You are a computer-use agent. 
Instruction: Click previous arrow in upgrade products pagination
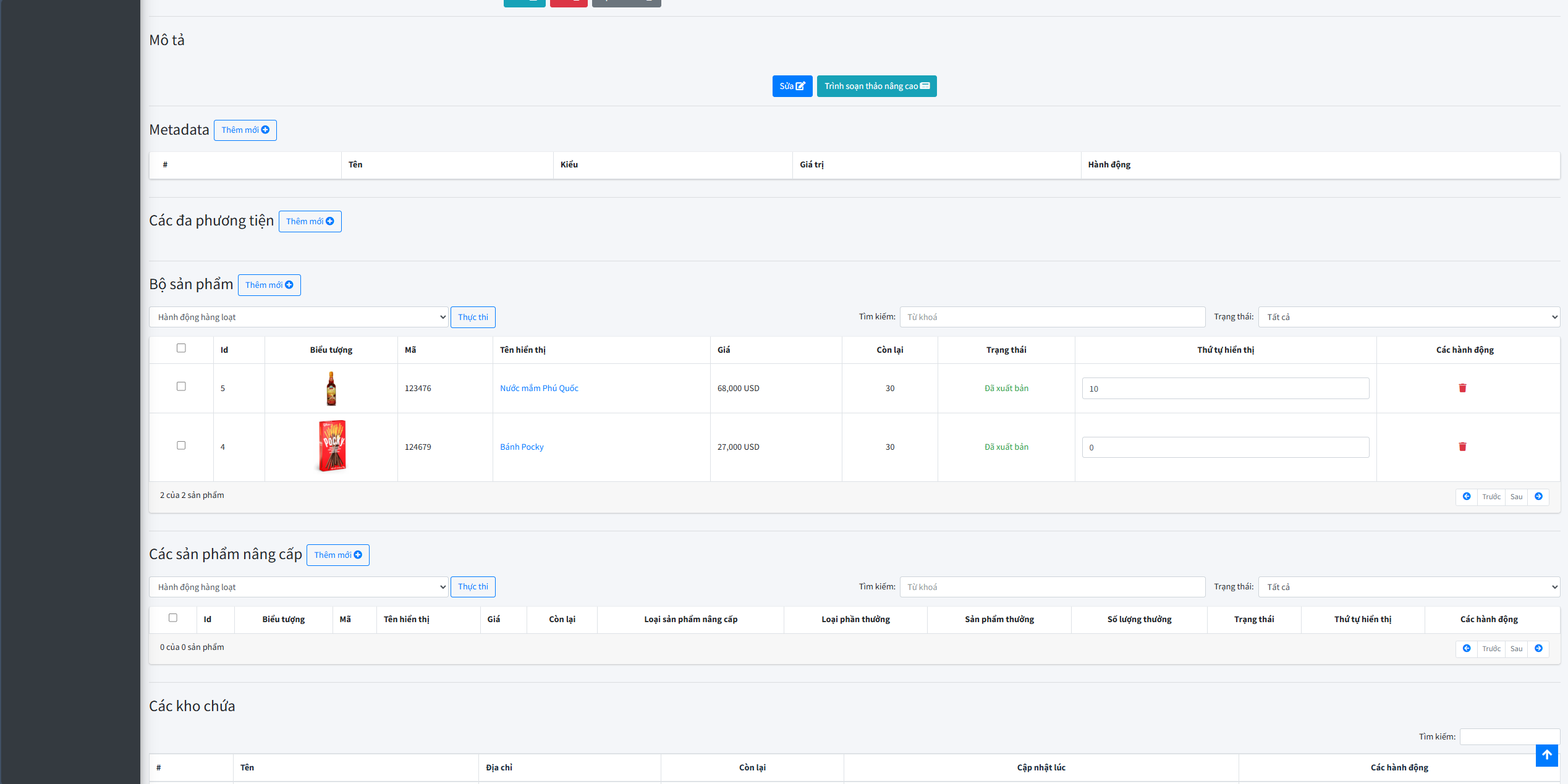click(1466, 649)
